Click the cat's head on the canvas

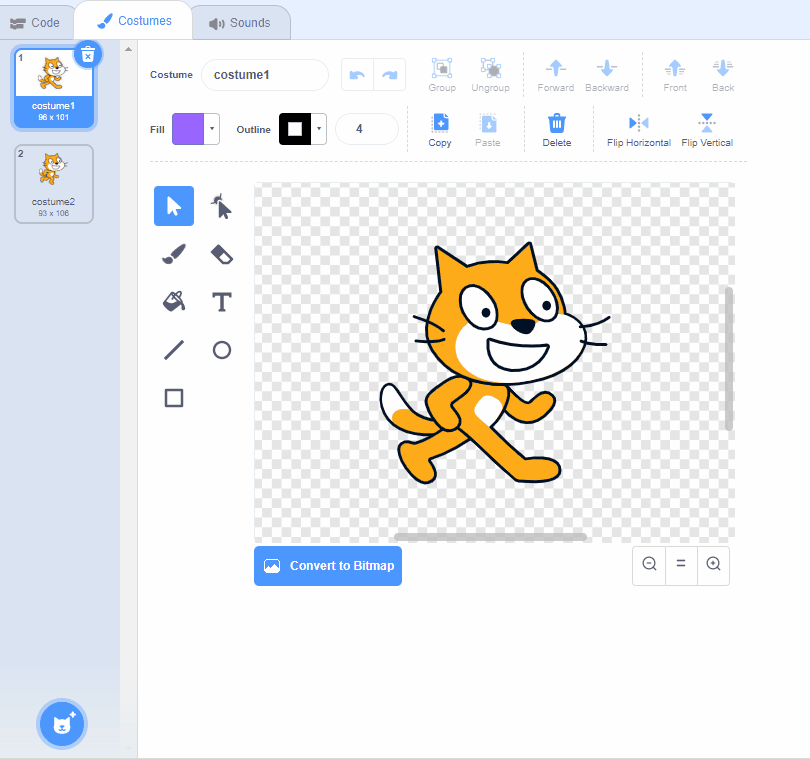504,315
